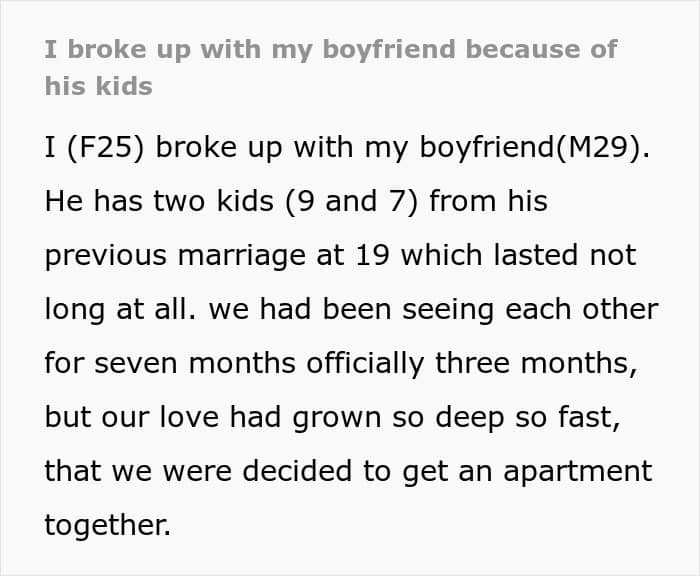The image size is (700, 576).
Task: Click the post title about boyfriend's kids
Action: pyautogui.click(x=331, y=68)
